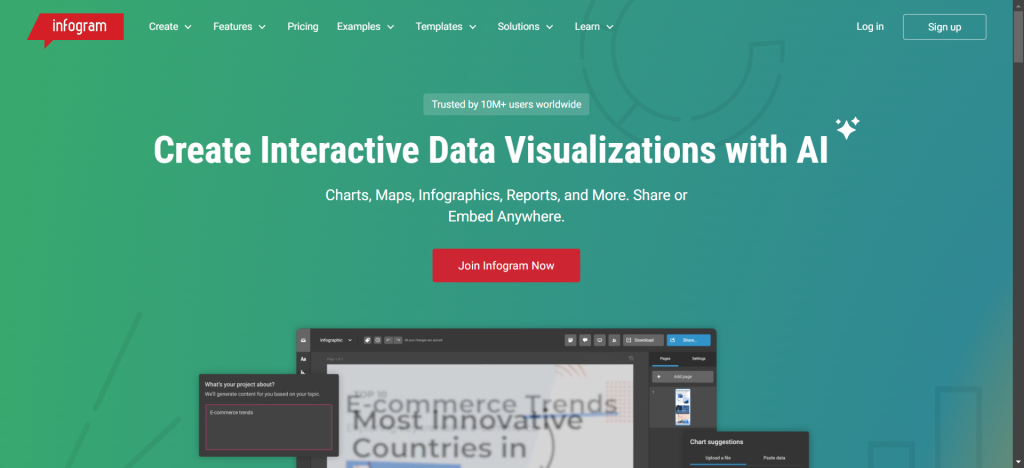
Task: Click the Aa text tool in editor sidebar
Action: click(303, 359)
